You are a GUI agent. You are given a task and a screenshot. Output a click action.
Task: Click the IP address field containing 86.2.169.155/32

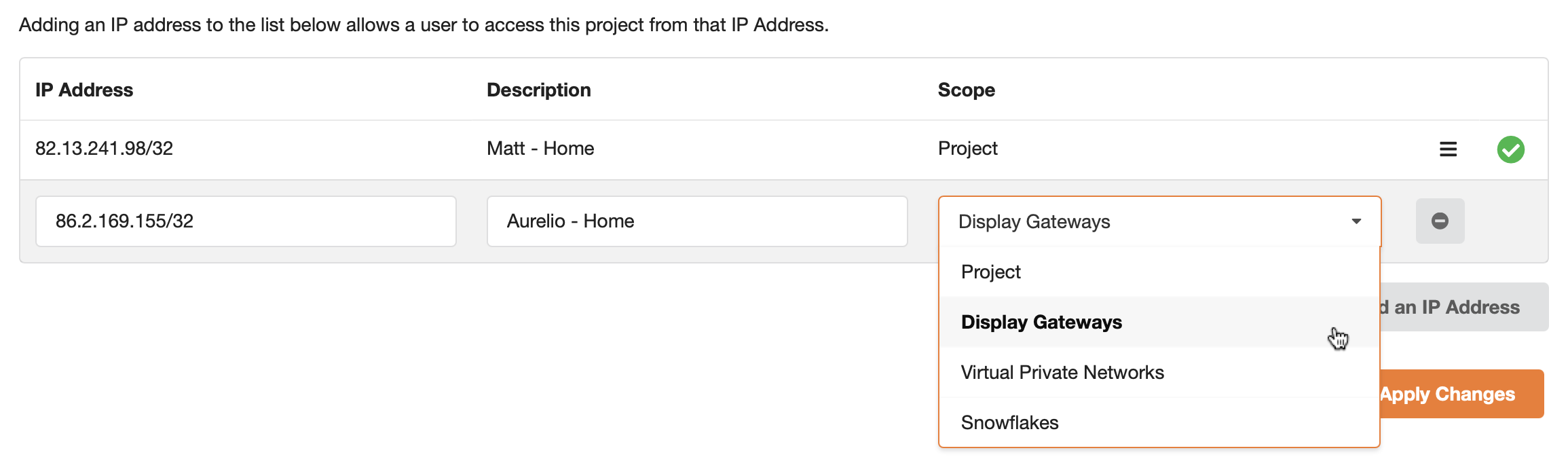(246, 221)
